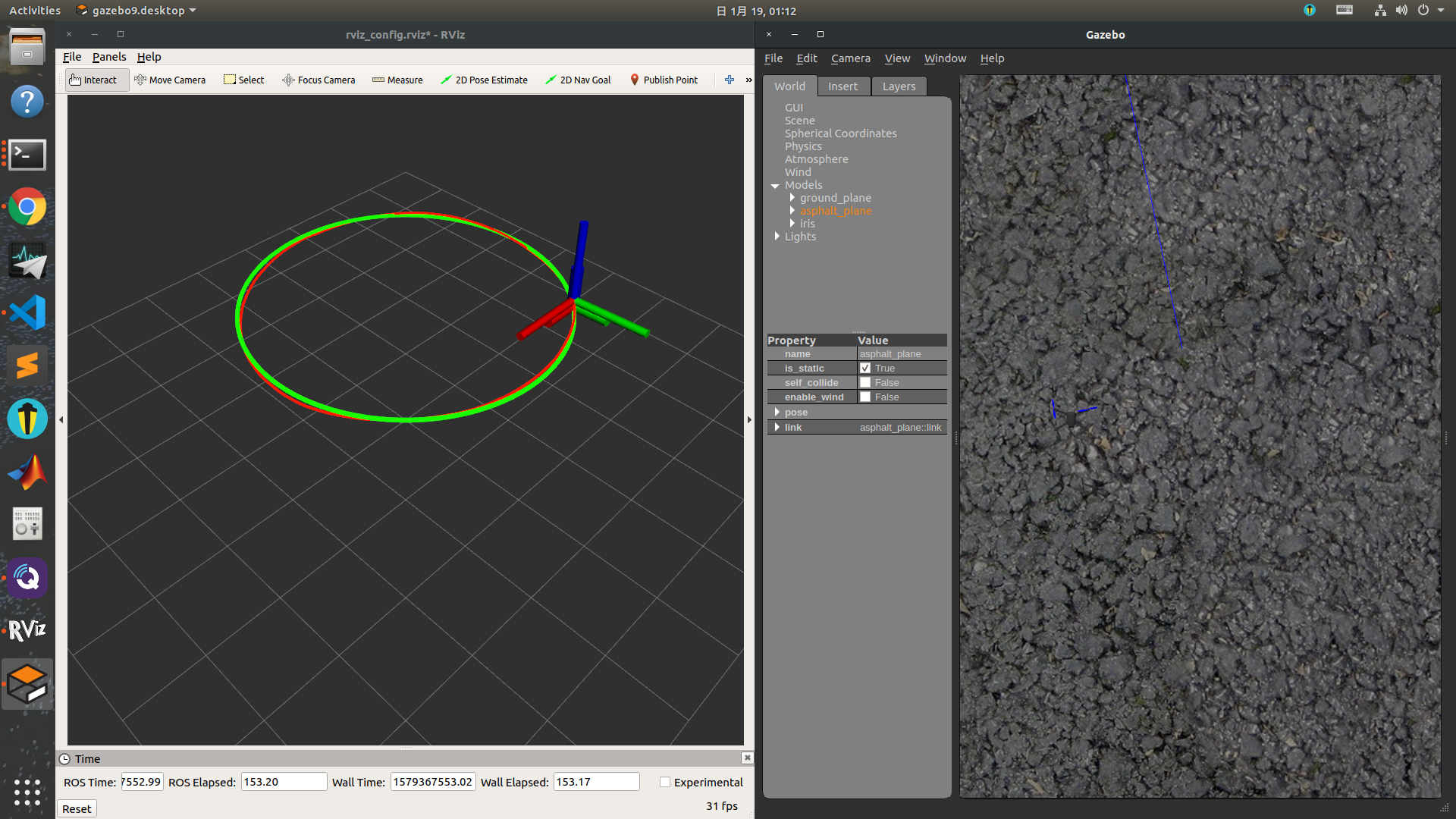Switch to the Insert tab

843,86
